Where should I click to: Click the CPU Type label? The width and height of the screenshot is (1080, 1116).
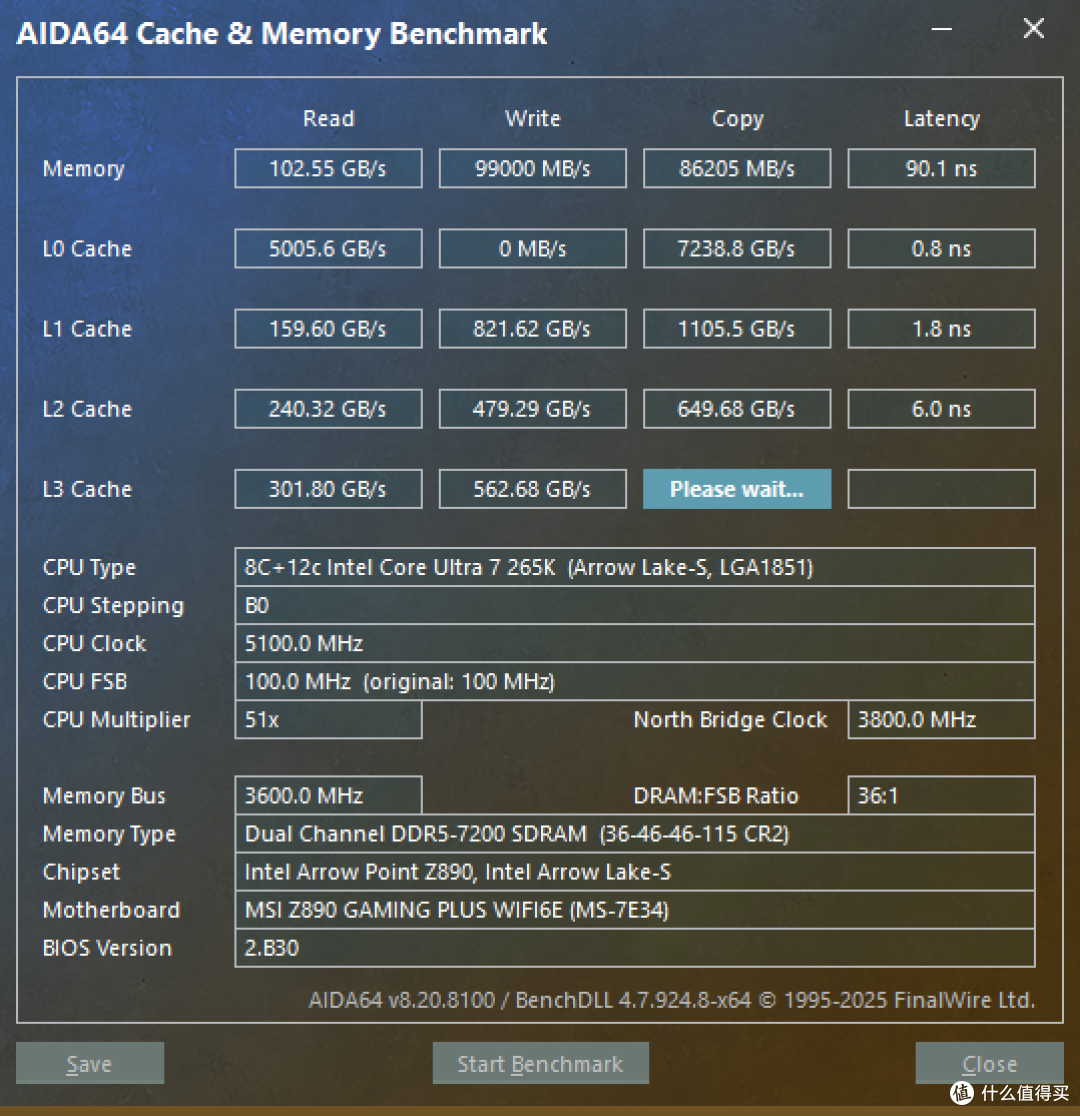[89, 567]
